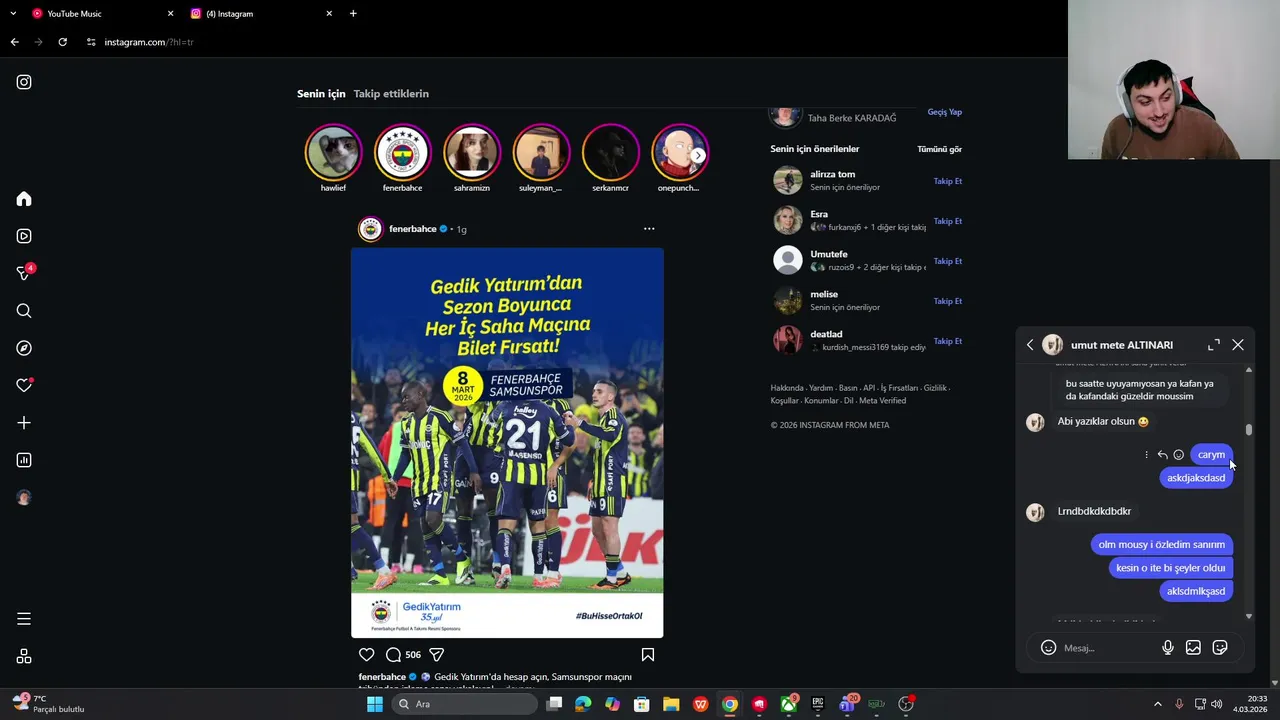The width and height of the screenshot is (1280, 720).
Task: Open Notifications heart icon in the sidebar
Action: [24, 385]
